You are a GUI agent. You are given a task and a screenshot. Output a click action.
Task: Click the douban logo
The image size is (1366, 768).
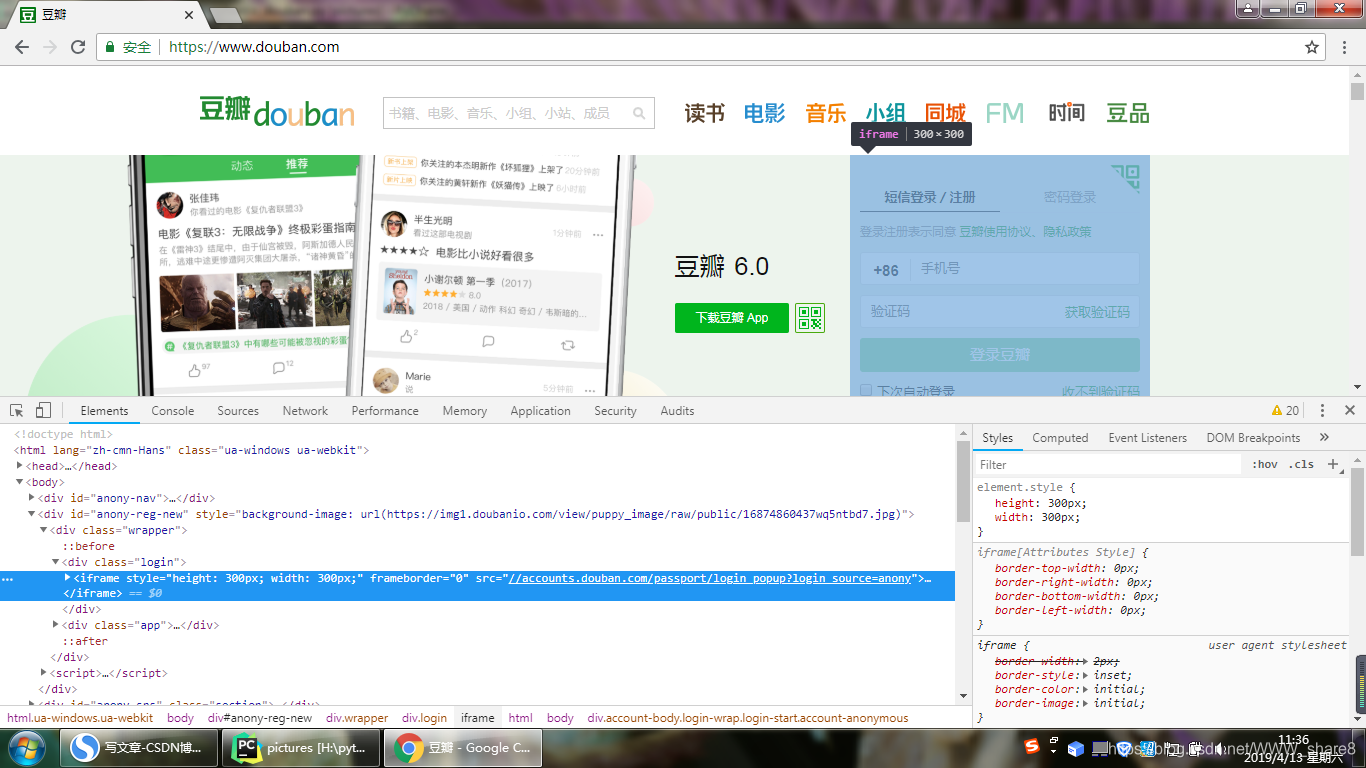coord(277,111)
